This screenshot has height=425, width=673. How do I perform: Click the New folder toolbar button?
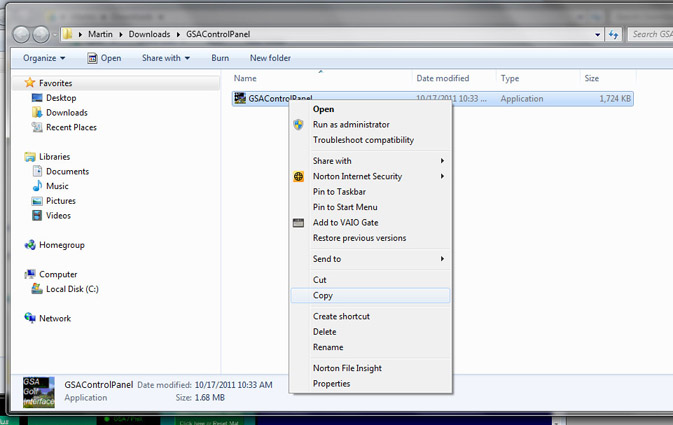tap(270, 58)
